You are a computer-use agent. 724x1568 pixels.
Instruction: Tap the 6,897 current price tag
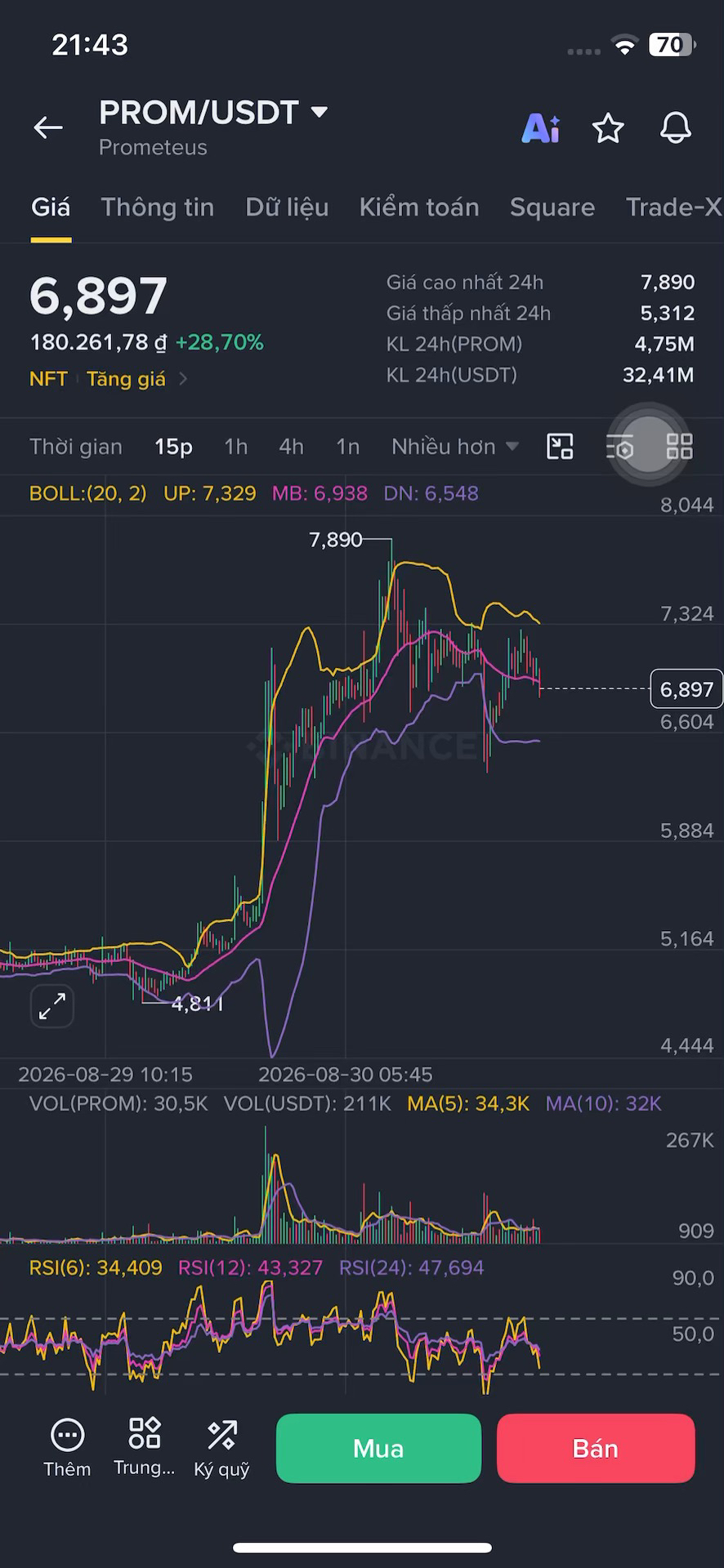(686, 689)
